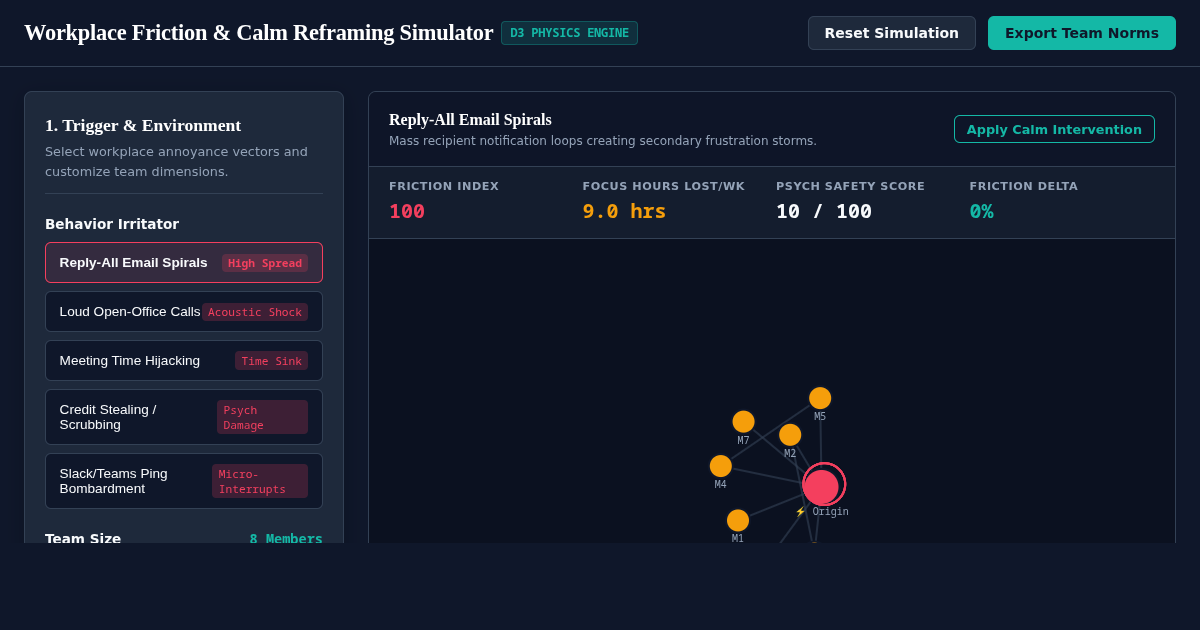Click the Workplace Friction simulator title
This screenshot has width=1200, height=630.
tap(259, 33)
